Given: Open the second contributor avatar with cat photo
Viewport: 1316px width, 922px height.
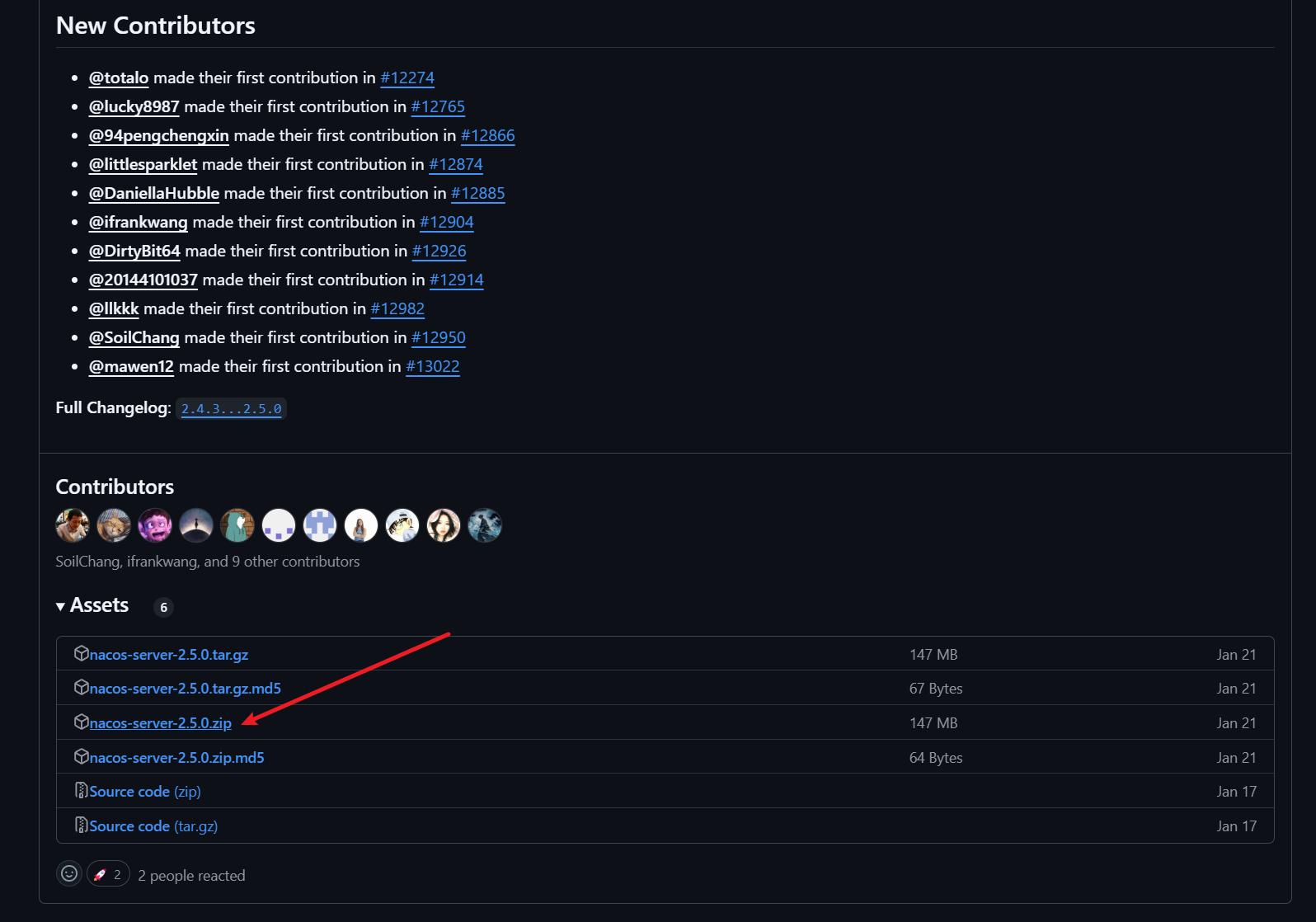Looking at the screenshot, I should click(x=114, y=525).
